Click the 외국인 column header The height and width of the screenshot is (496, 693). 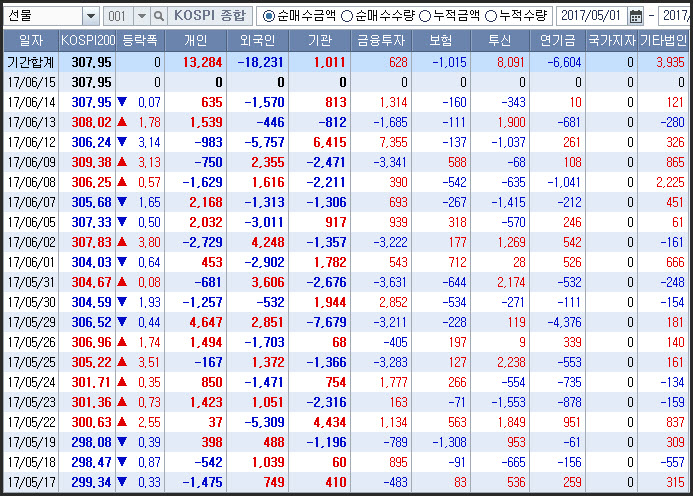pos(258,41)
